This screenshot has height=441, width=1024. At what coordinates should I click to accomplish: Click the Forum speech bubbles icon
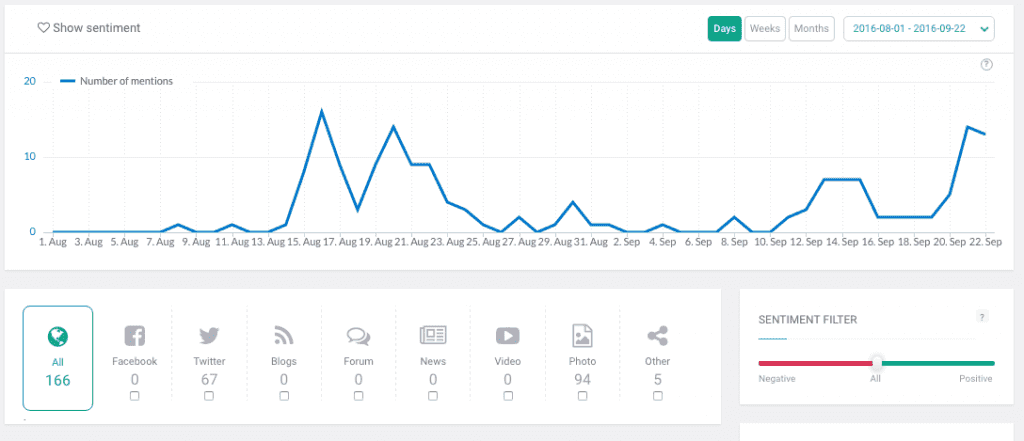(x=358, y=336)
